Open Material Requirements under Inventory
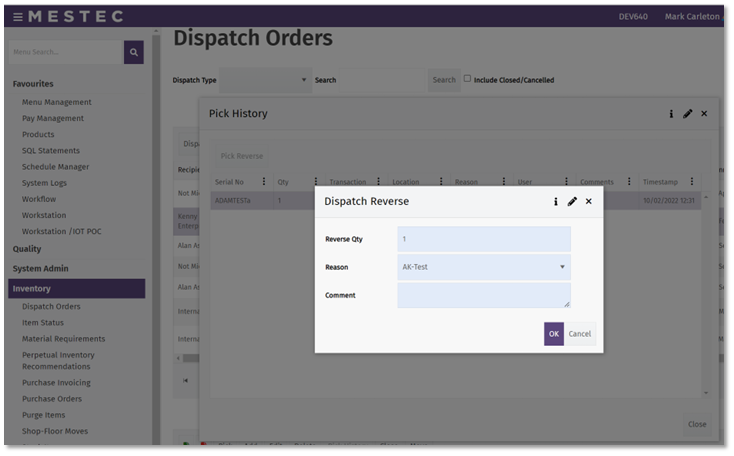This screenshot has height=456, width=734. [63, 339]
